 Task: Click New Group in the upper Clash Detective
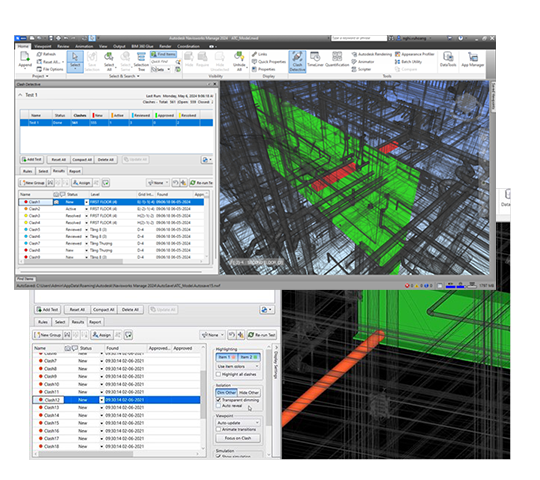pyautogui.click(x=33, y=183)
